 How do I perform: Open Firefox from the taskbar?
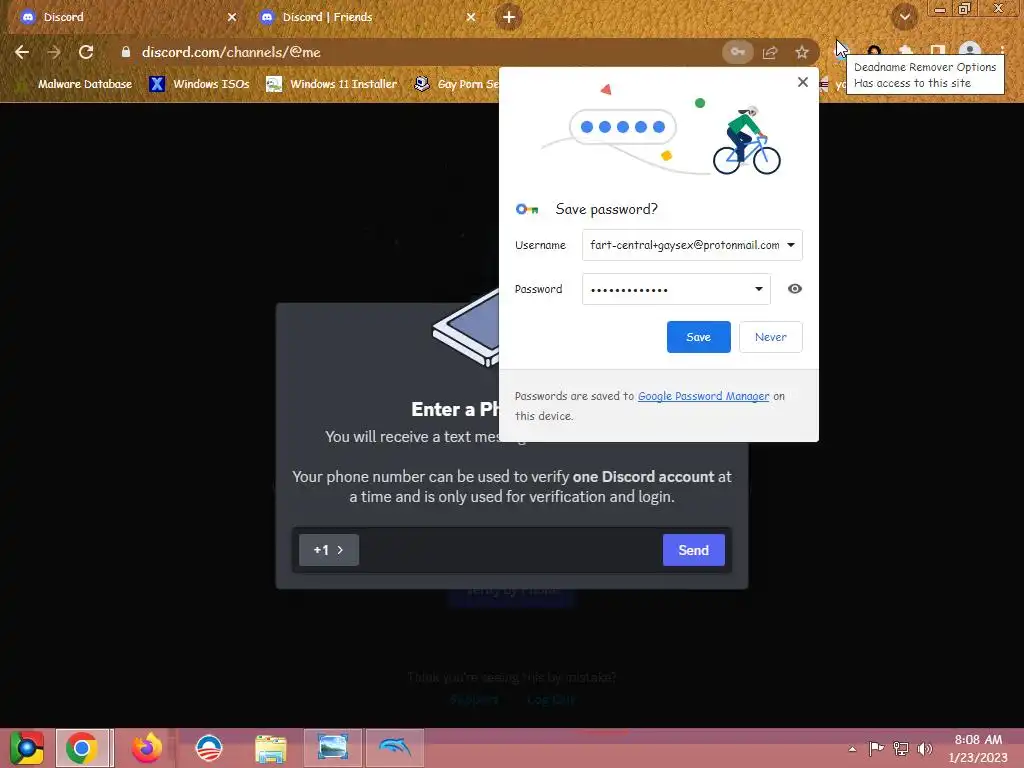pyautogui.click(x=146, y=748)
